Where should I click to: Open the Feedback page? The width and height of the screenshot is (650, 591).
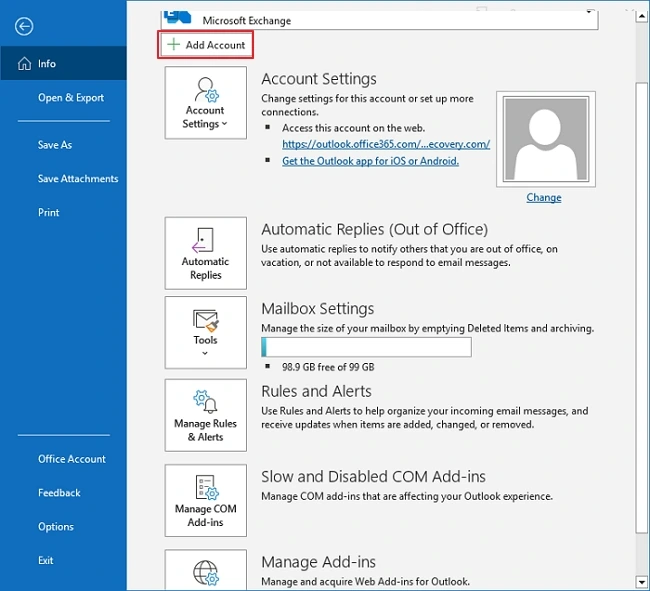click(x=59, y=493)
